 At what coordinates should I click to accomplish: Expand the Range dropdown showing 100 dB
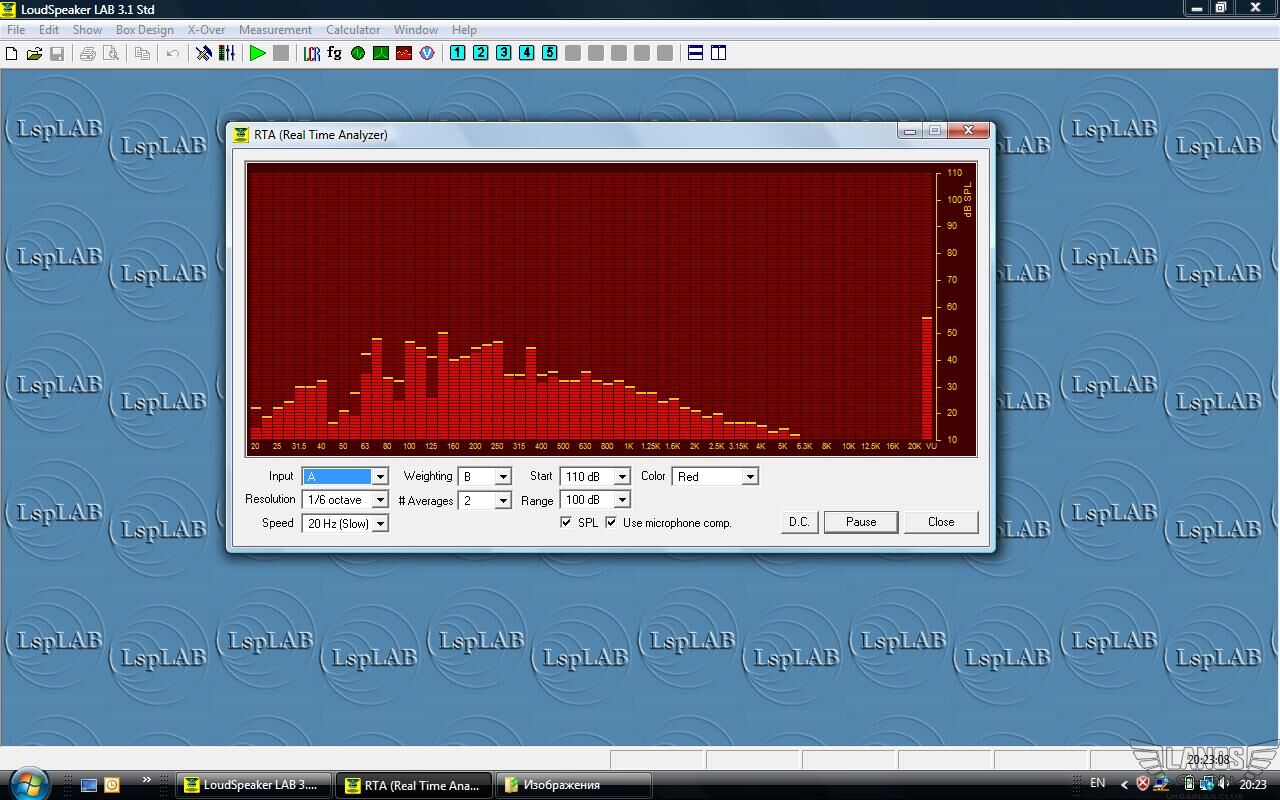(x=622, y=500)
